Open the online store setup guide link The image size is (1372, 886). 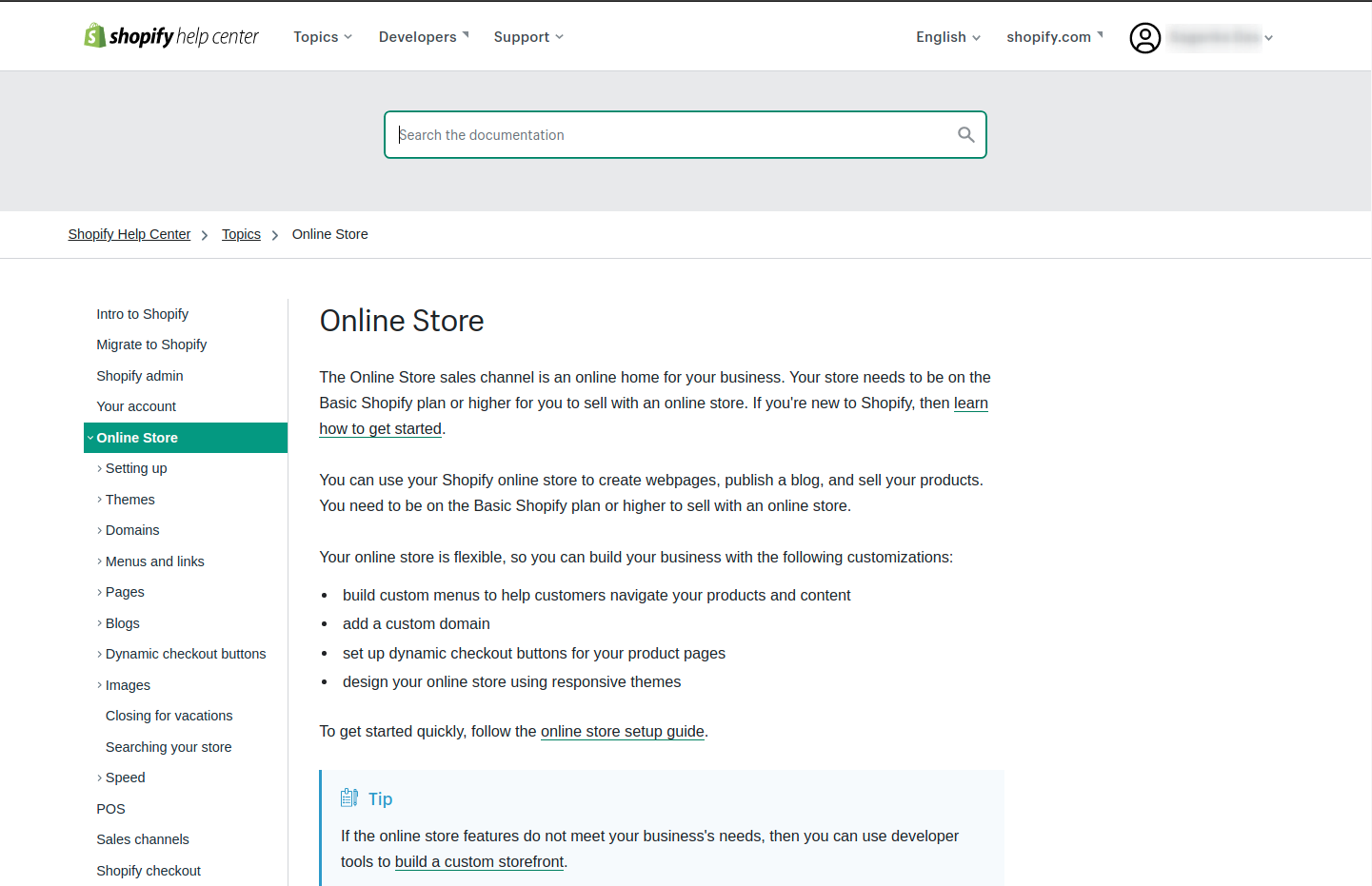pyautogui.click(x=622, y=731)
